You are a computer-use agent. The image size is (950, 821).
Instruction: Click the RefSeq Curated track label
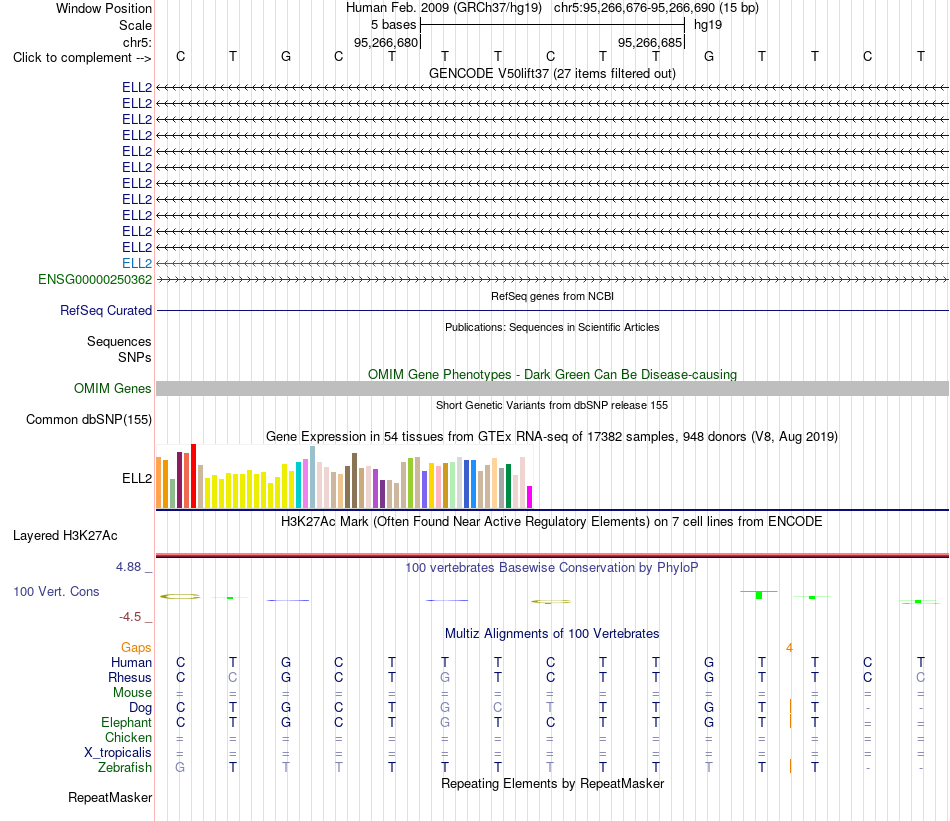point(106,310)
